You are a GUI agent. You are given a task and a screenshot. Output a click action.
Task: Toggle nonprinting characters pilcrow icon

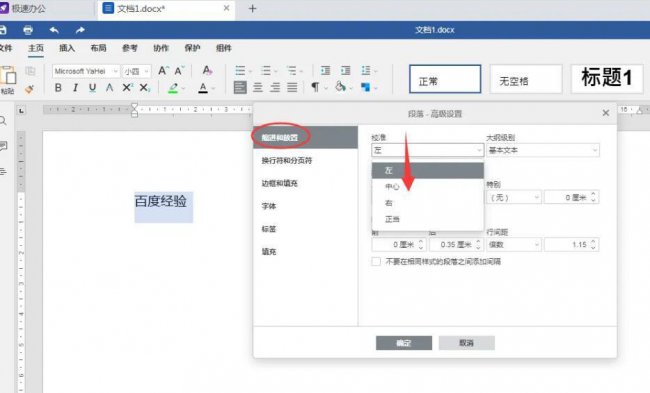(315, 87)
